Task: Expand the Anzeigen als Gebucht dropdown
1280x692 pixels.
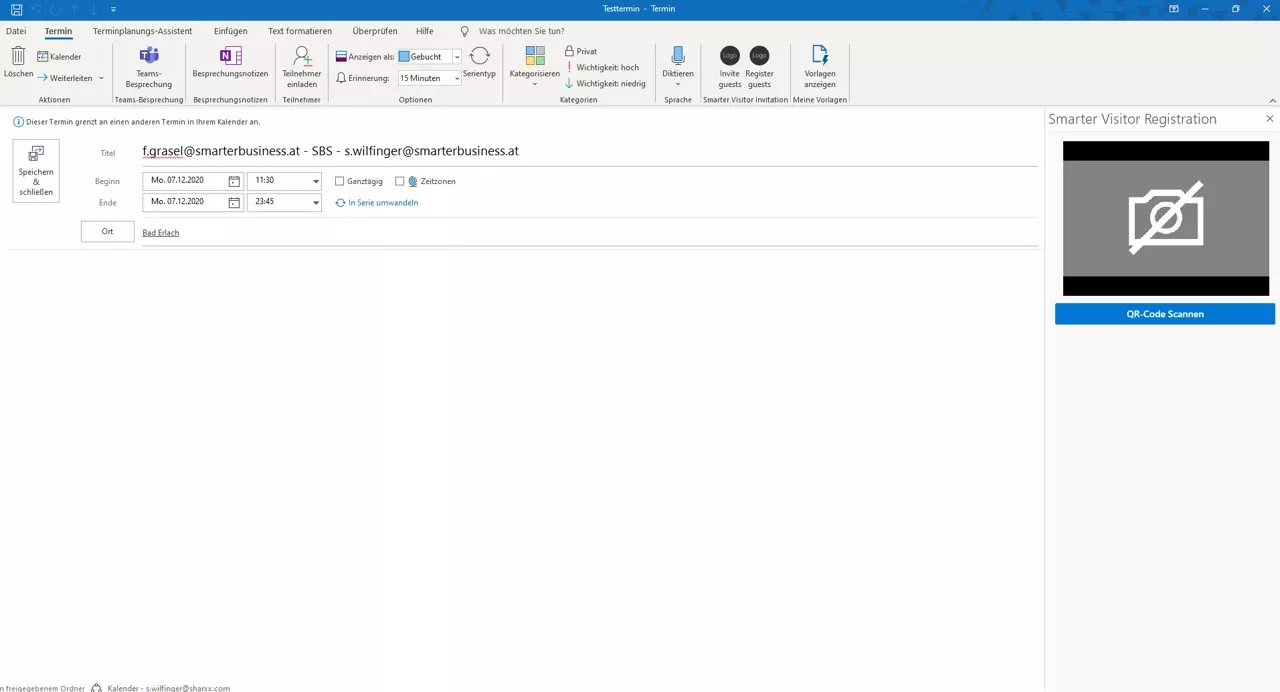Action: pyautogui.click(x=457, y=57)
